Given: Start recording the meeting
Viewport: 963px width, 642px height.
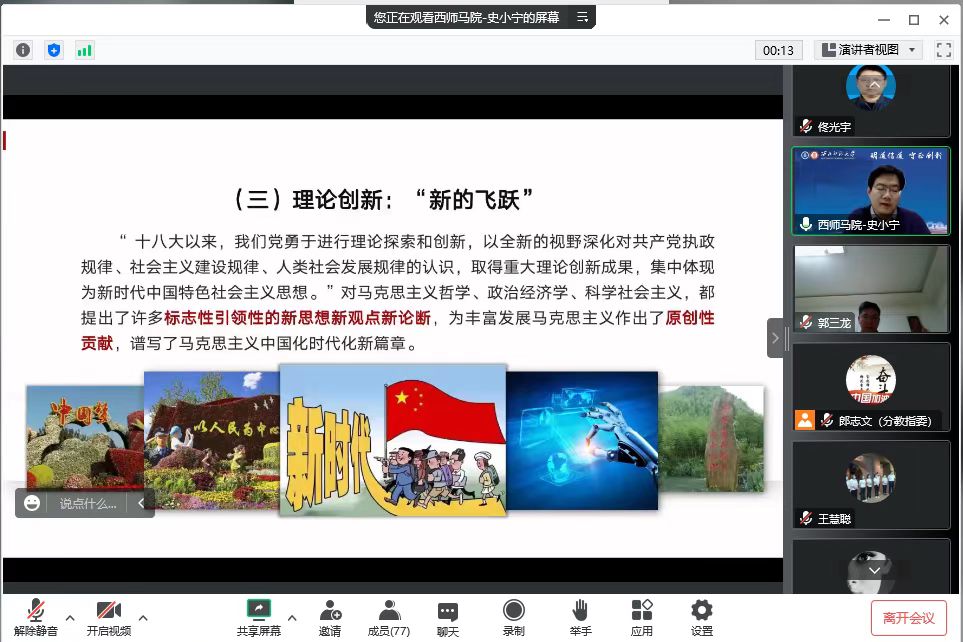Looking at the screenshot, I should point(513,617).
